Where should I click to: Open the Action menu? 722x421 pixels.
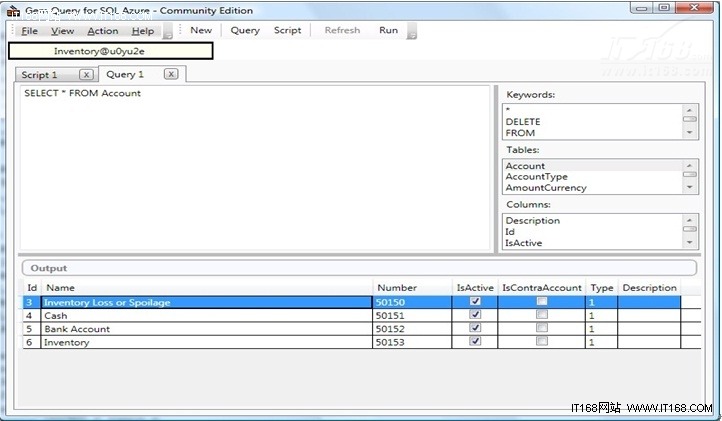tap(103, 31)
